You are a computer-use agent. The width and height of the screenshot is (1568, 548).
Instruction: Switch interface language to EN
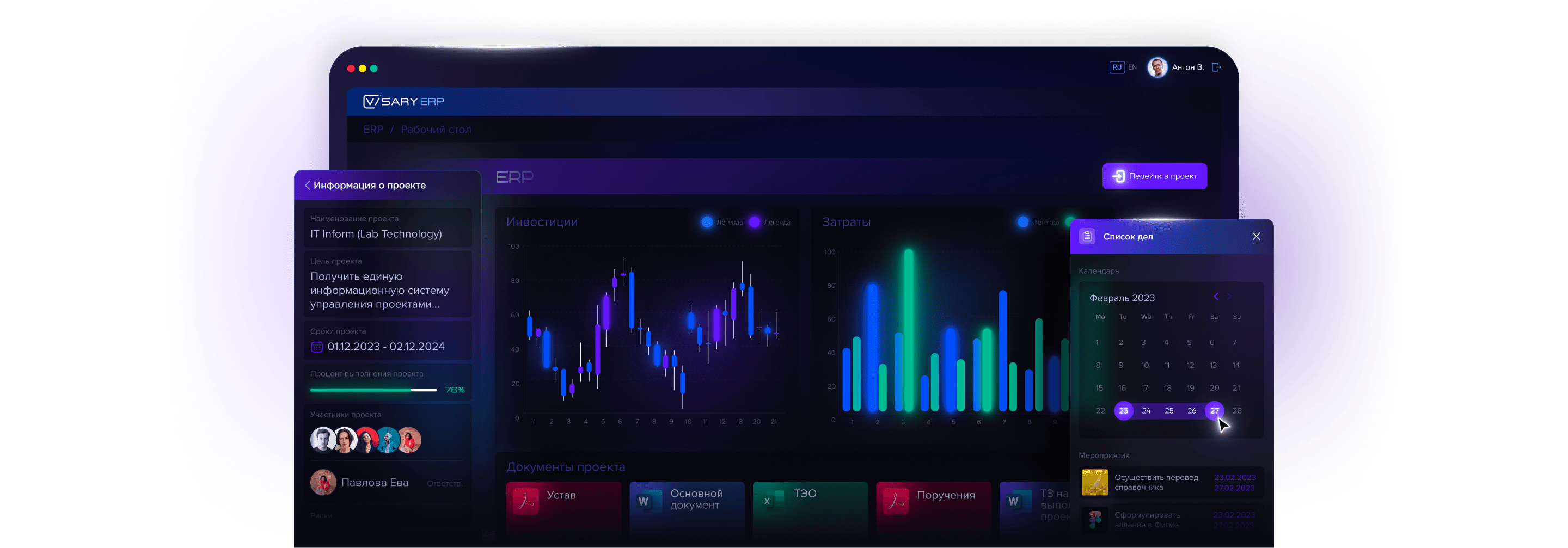[x=1132, y=67]
